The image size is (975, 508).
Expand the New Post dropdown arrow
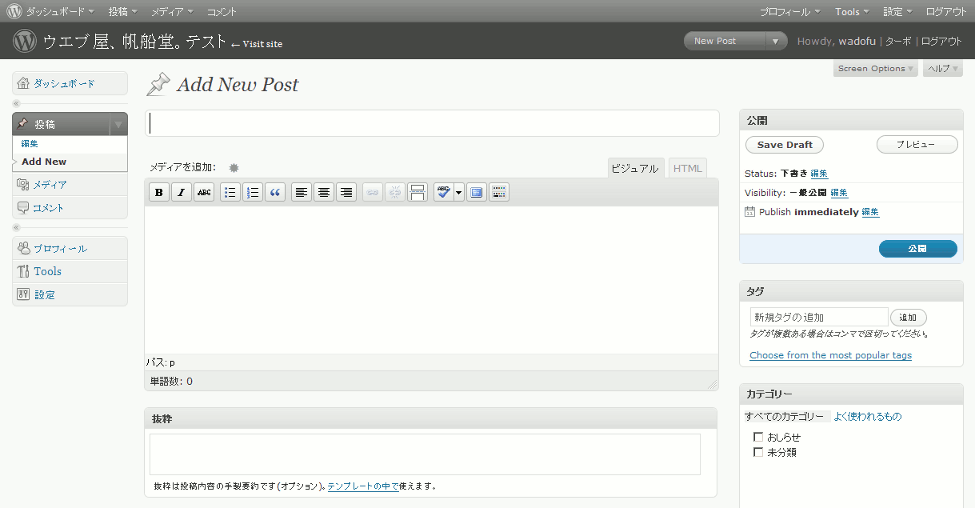coord(777,41)
